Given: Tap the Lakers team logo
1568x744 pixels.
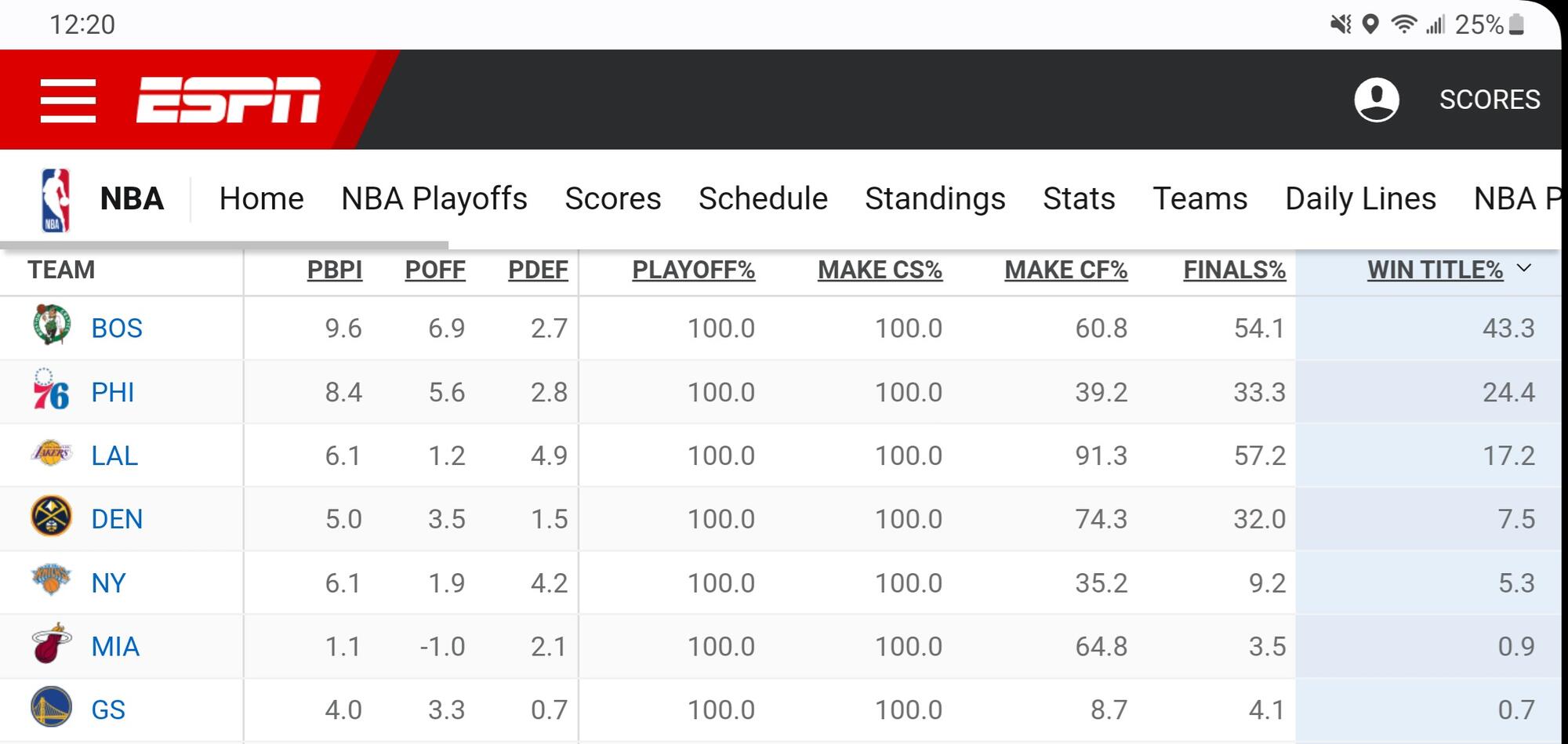Looking at the screenshot, I should tap(52, 454).
